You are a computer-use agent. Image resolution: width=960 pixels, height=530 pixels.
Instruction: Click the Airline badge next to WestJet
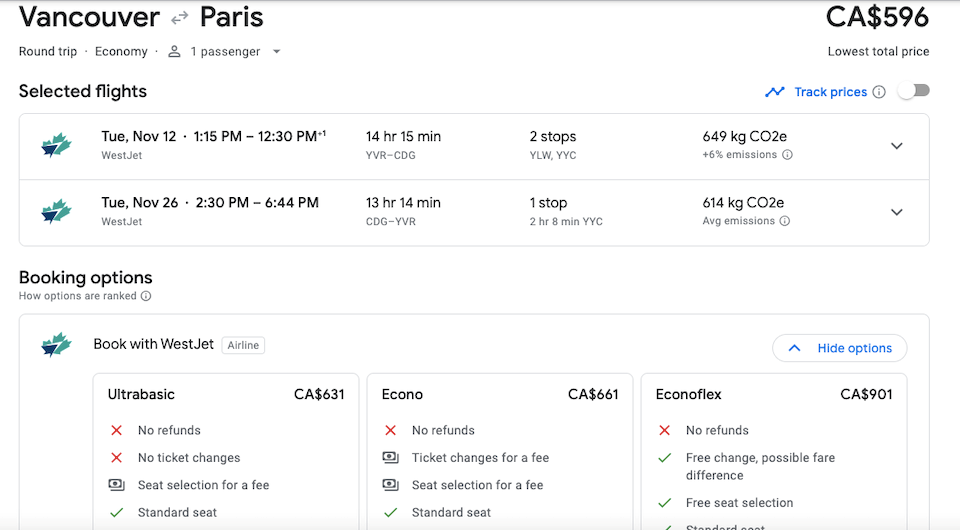click(x=243, y=345)
